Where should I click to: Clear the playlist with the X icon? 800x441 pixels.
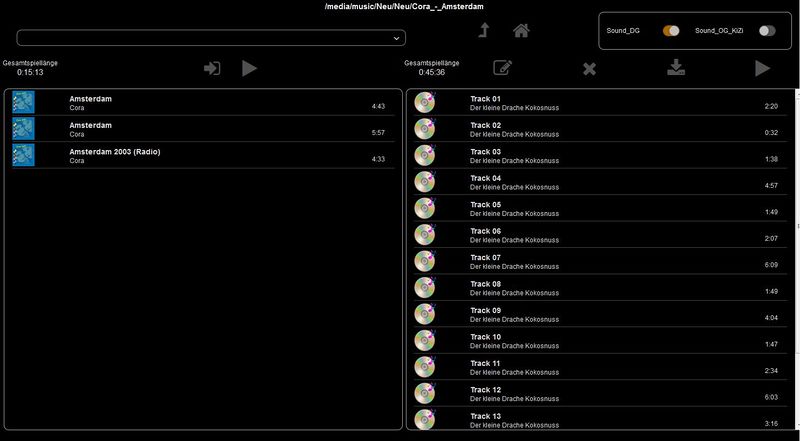tap(589, 68)
